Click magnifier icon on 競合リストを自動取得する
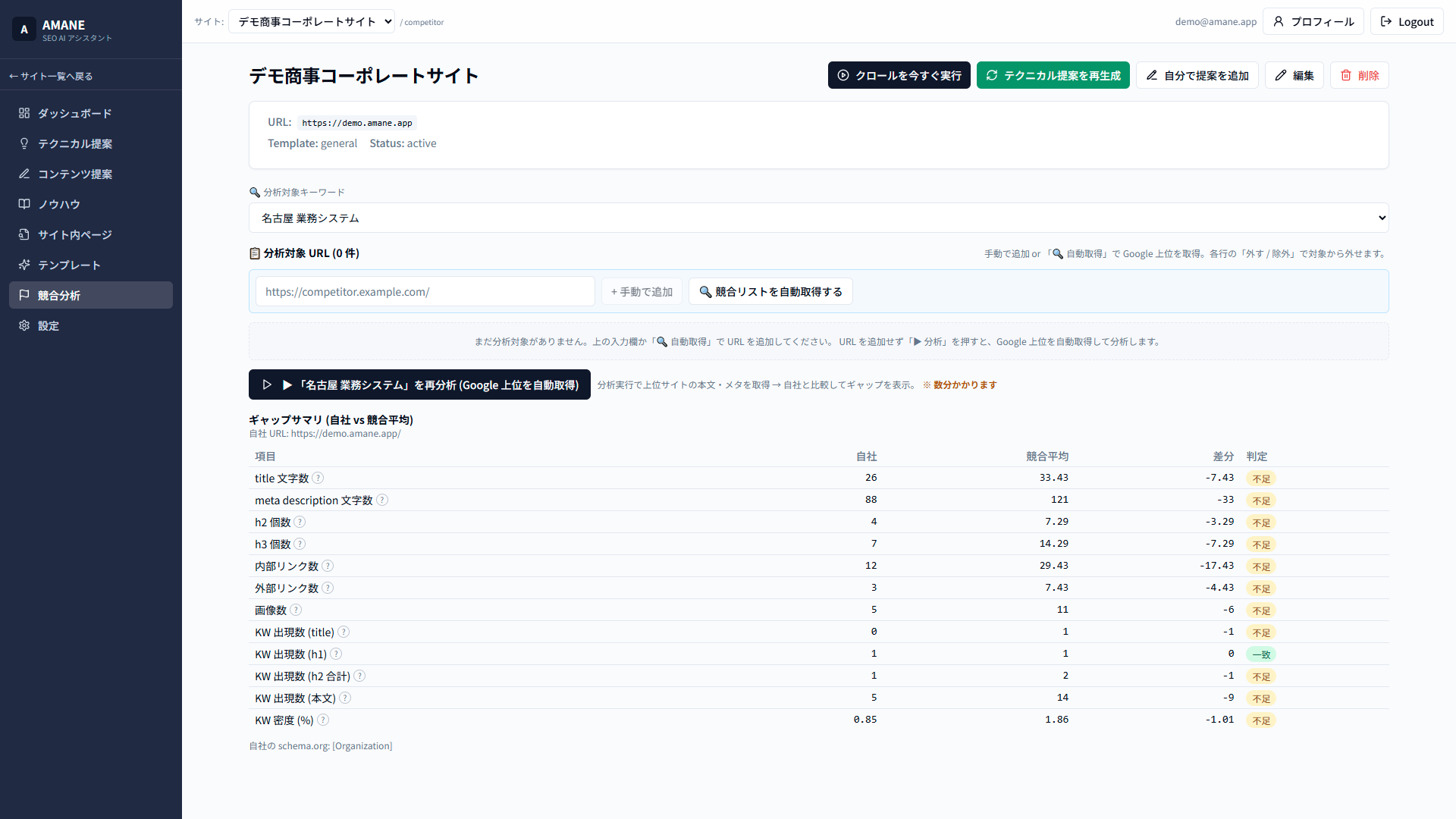The width and height of the screenshot is (1456, 819). click(705, 292)
